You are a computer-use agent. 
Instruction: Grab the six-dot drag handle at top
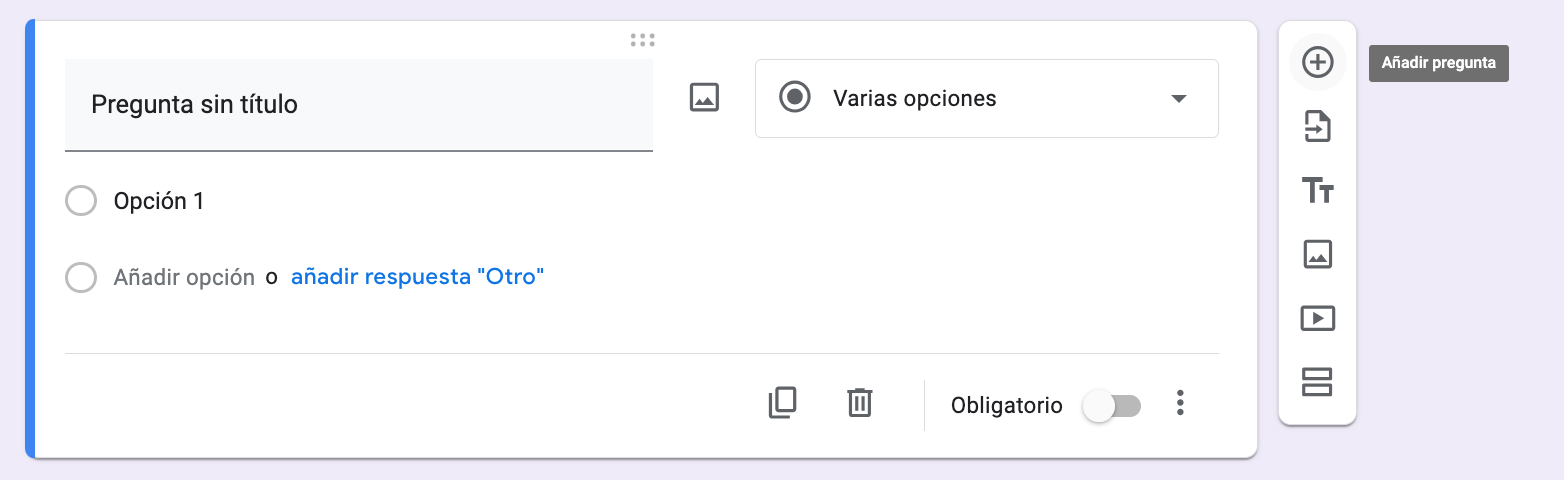coord(643,40)
